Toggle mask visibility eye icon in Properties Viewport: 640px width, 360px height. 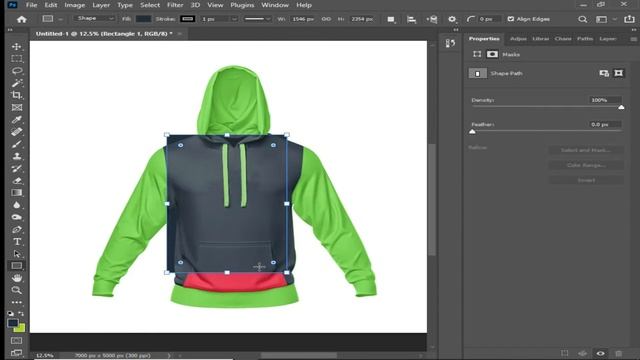point(600,353)
